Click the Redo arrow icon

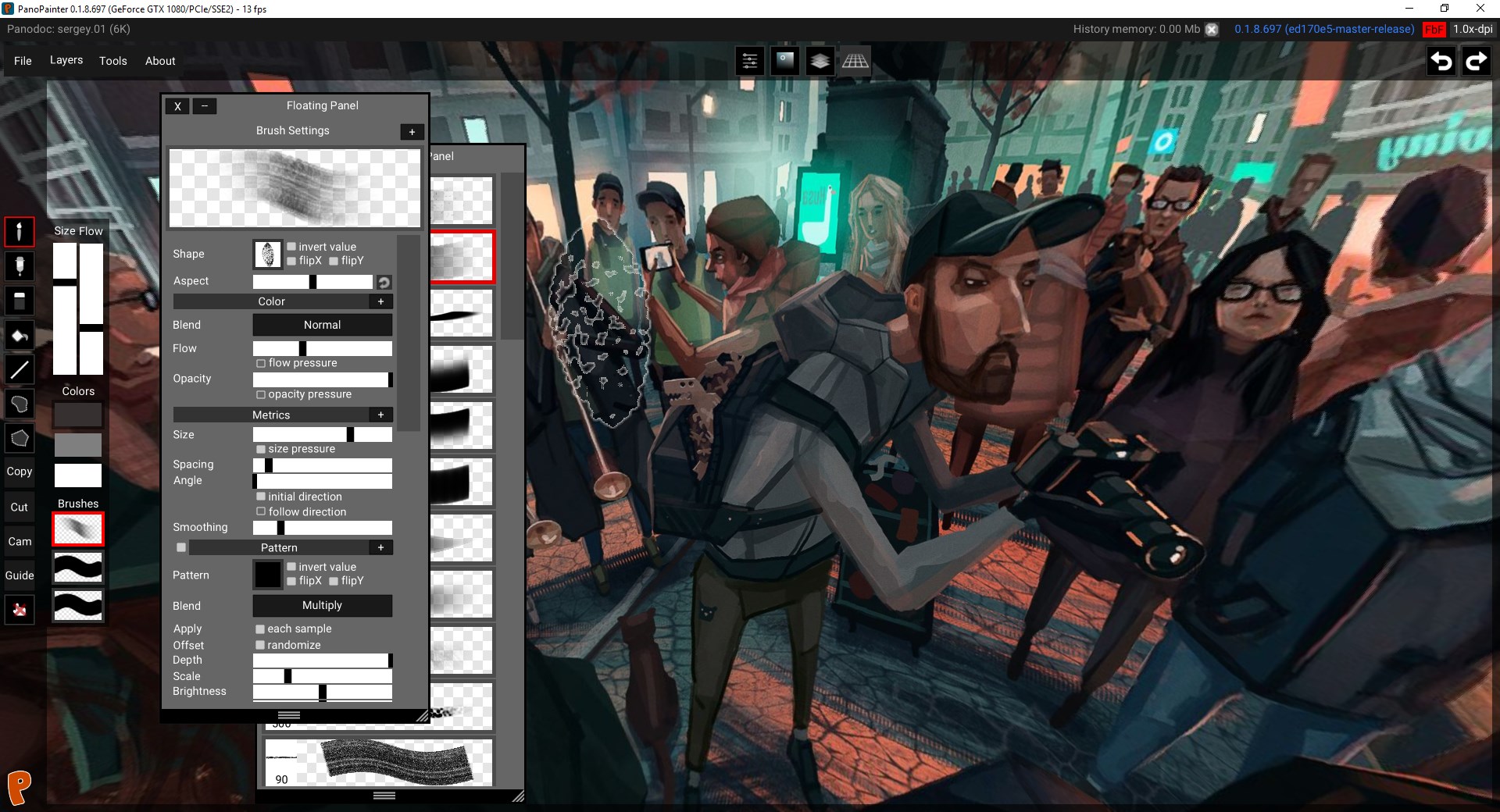coord(1476,61)
